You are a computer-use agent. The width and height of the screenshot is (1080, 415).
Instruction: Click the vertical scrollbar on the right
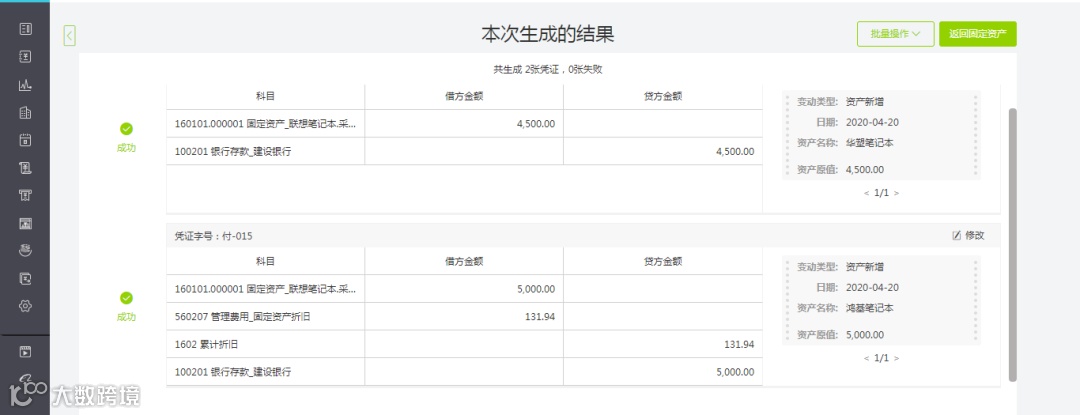[1012, 244]
